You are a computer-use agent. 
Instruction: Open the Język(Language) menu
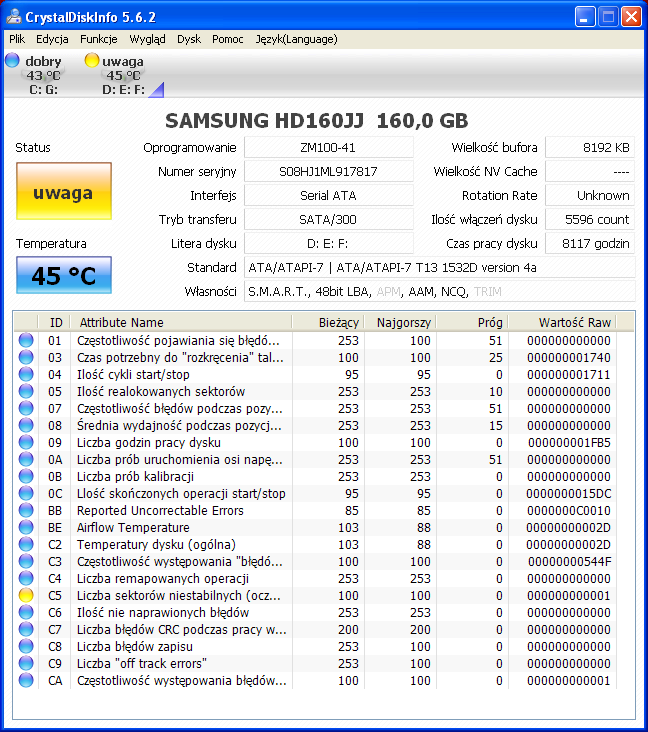pyautogui.click(x=296, y=39)
